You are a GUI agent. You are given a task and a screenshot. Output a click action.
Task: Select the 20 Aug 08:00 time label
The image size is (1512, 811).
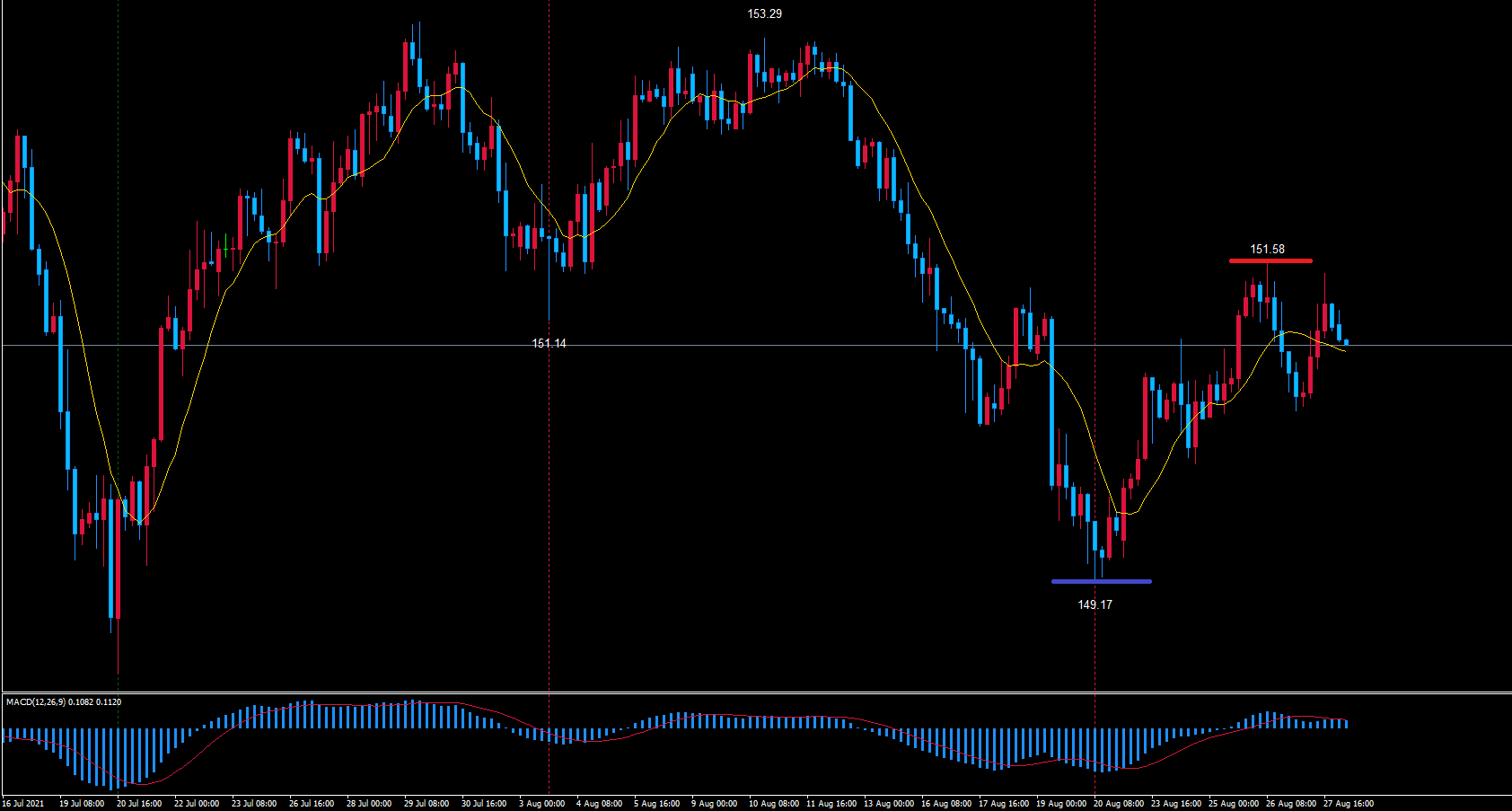pos(1118,803)
